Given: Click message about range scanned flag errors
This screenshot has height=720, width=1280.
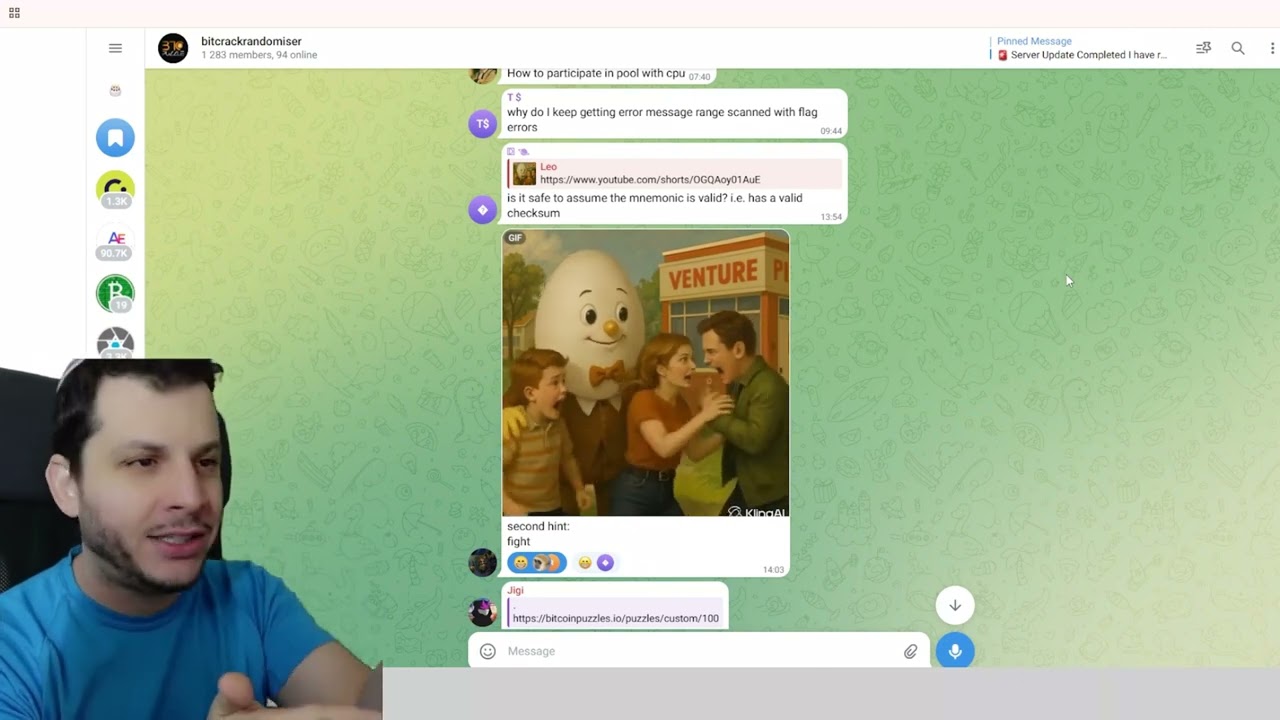Looking at the screenshot, I should click(662, 120).
